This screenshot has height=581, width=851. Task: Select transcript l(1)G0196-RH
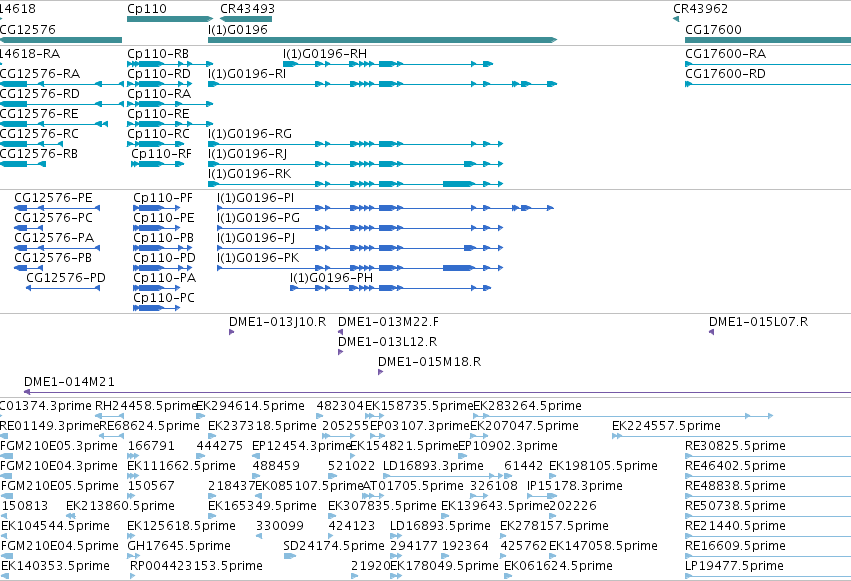tap(388, 64)
